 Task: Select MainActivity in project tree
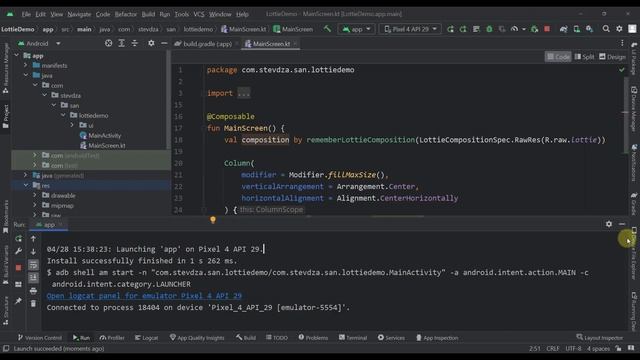(x=101, y=135)
